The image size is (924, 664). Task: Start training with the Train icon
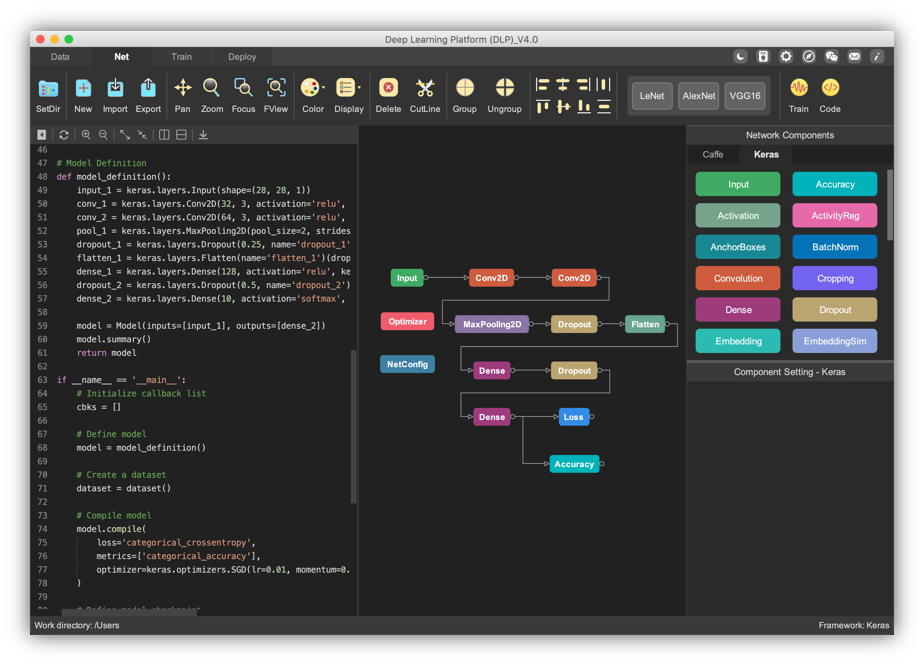798,89
